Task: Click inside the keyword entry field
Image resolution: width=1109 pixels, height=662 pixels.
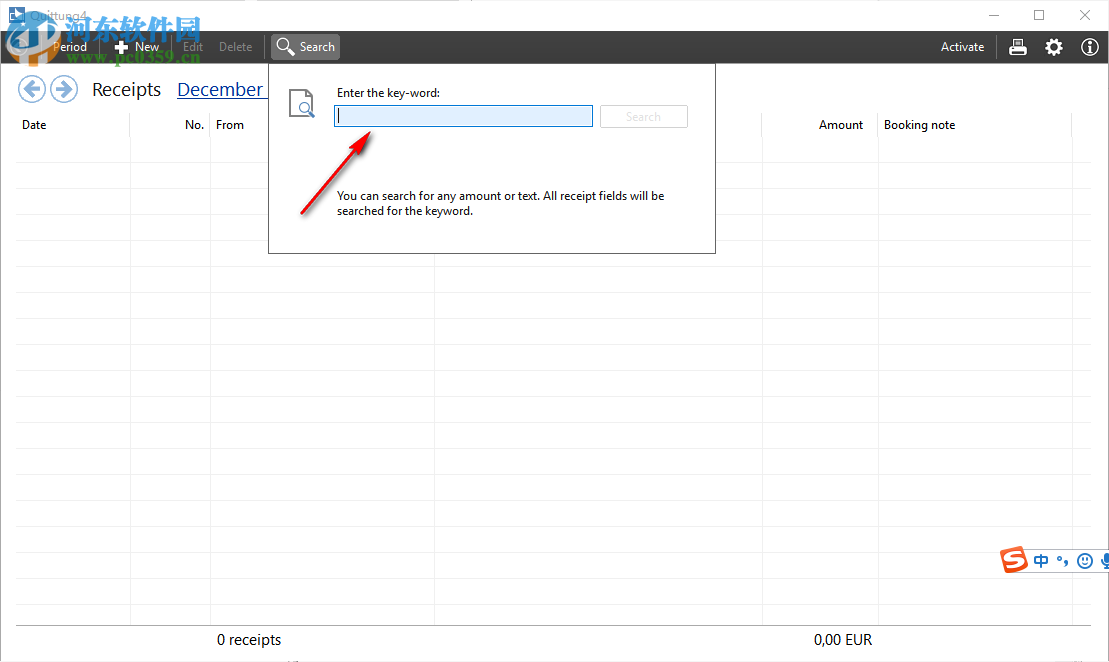Action: (x=462, y=115)
